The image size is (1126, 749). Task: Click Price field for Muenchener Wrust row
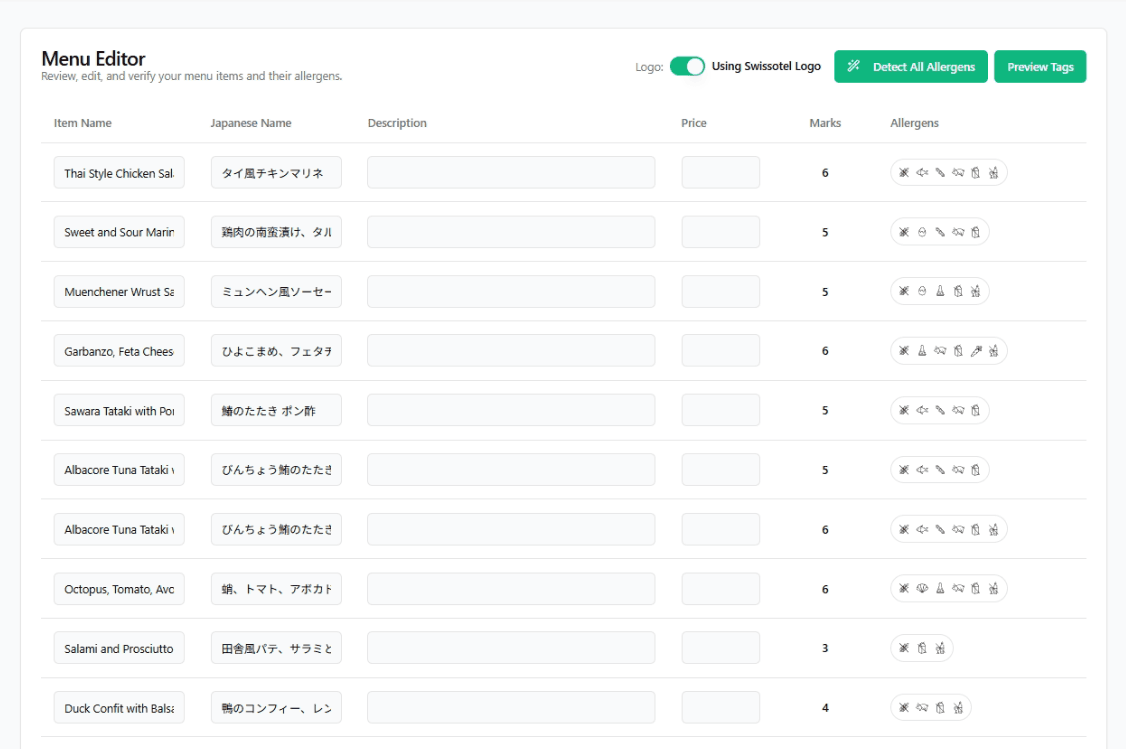[x=720, y=292]
